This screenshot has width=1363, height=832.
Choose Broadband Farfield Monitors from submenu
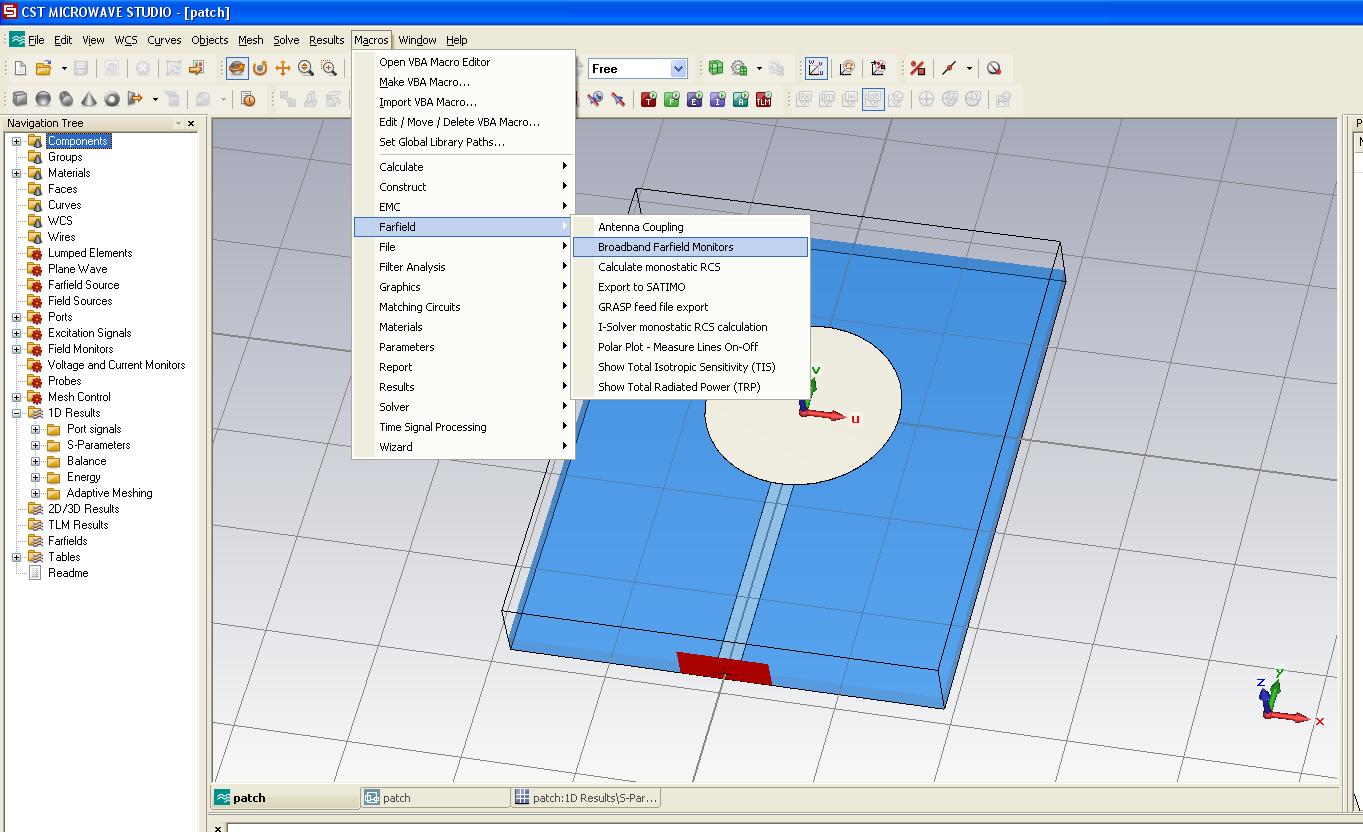pyautogui.click(x=665, y=247)
